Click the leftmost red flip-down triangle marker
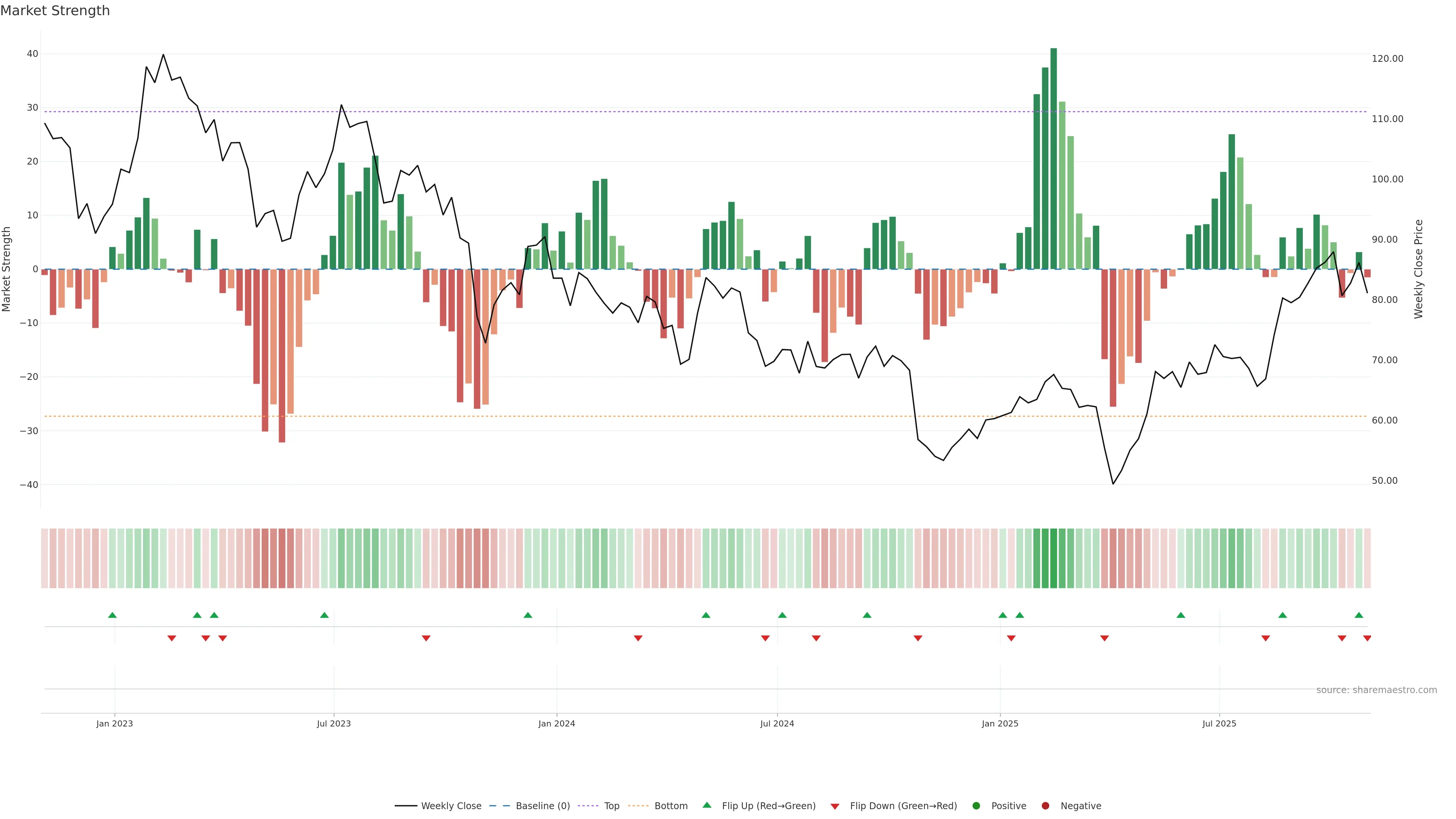The width and height of the screenshot is (1456, 819). tap(172, 638)
